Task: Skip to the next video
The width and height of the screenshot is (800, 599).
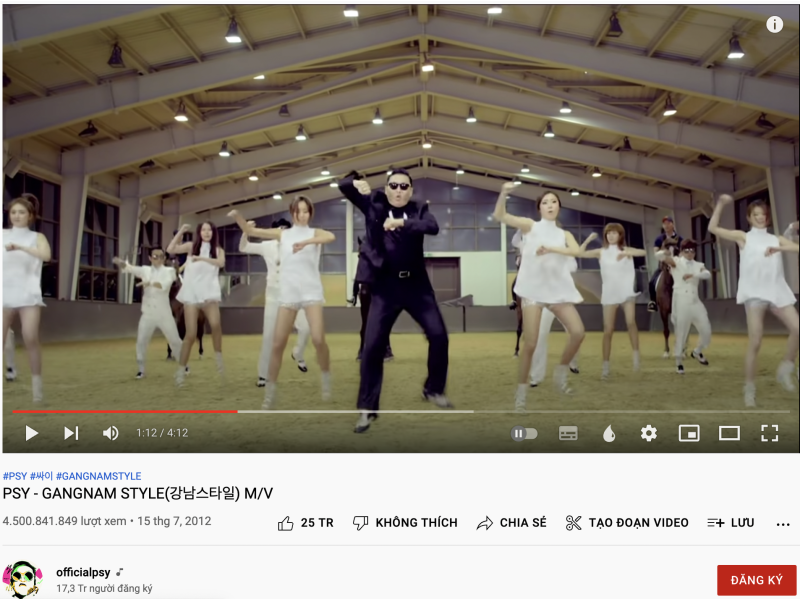Action: [x=71, y=433]
